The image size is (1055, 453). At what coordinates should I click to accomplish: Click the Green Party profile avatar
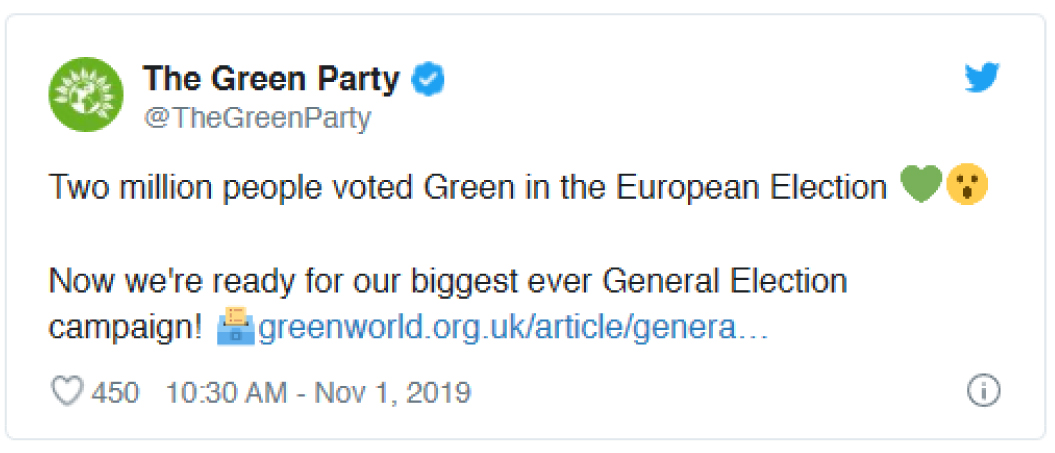coord(86,94)
